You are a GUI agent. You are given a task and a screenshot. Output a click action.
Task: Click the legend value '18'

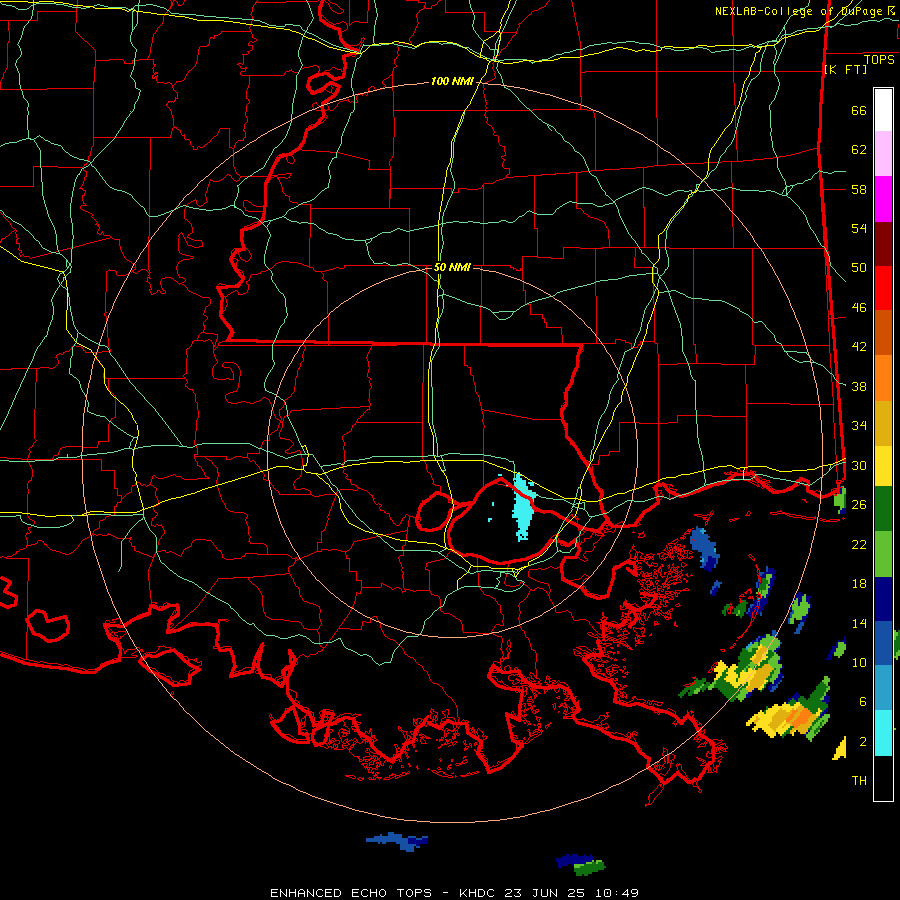(859, 584)
